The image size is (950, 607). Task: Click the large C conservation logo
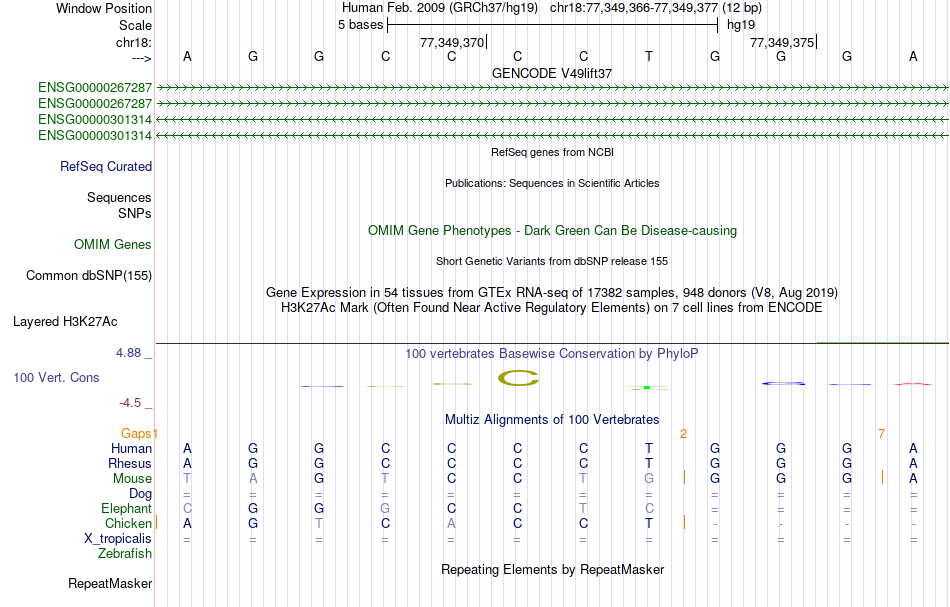[x=518, y=378]
